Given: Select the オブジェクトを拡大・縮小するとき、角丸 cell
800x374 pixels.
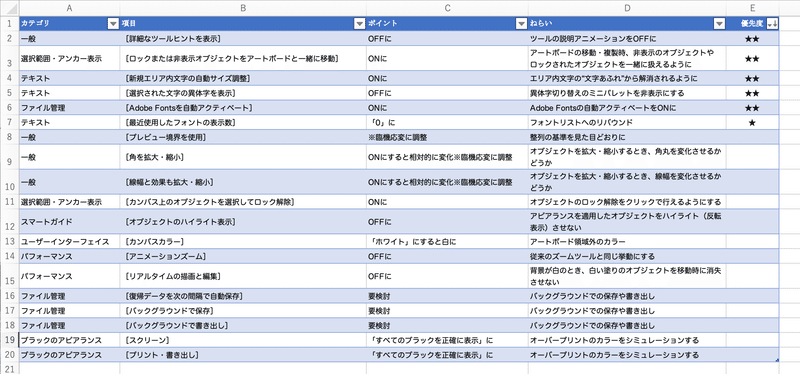Looking at the screenshot, I should tap(627, 157).
